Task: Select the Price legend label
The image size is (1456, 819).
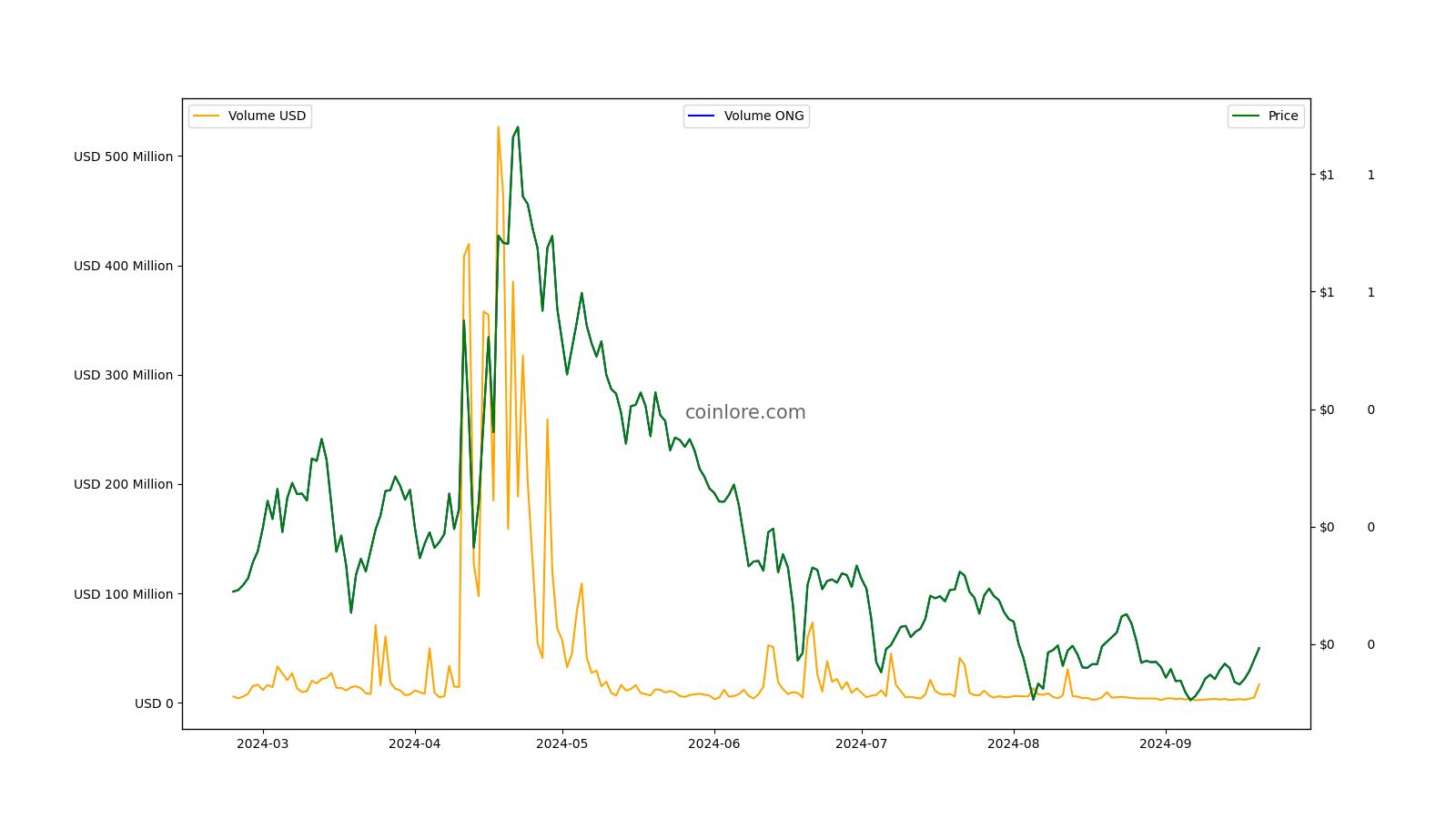Action: click(1283, 116)
